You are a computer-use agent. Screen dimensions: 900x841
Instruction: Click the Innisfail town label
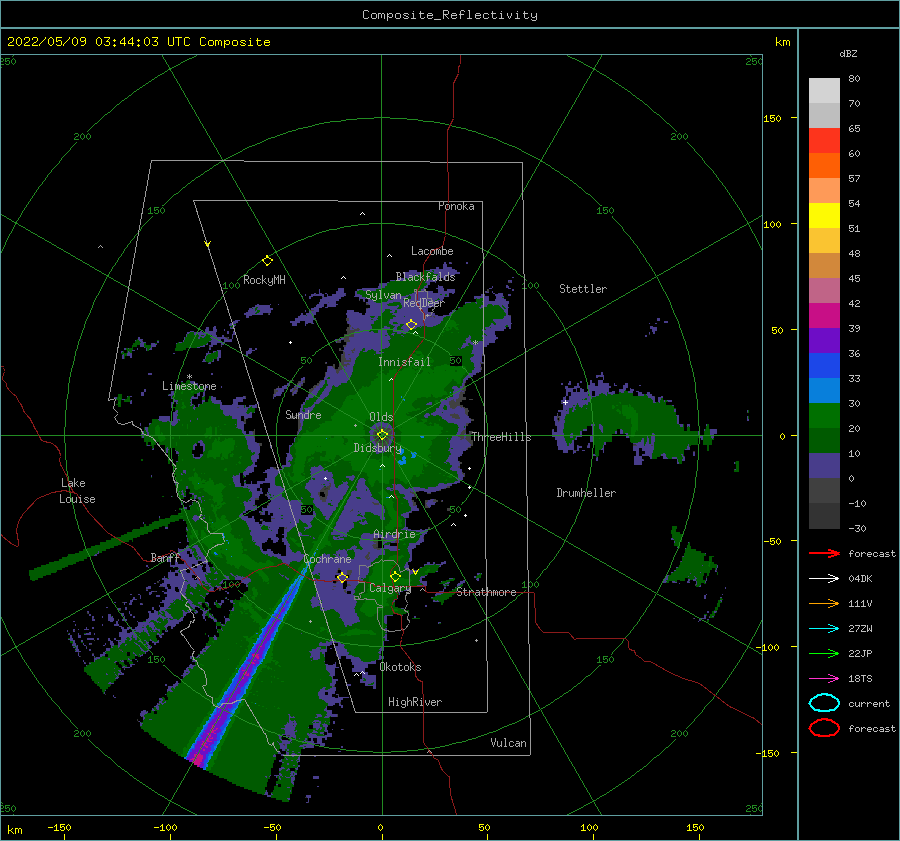pos(404,362)
